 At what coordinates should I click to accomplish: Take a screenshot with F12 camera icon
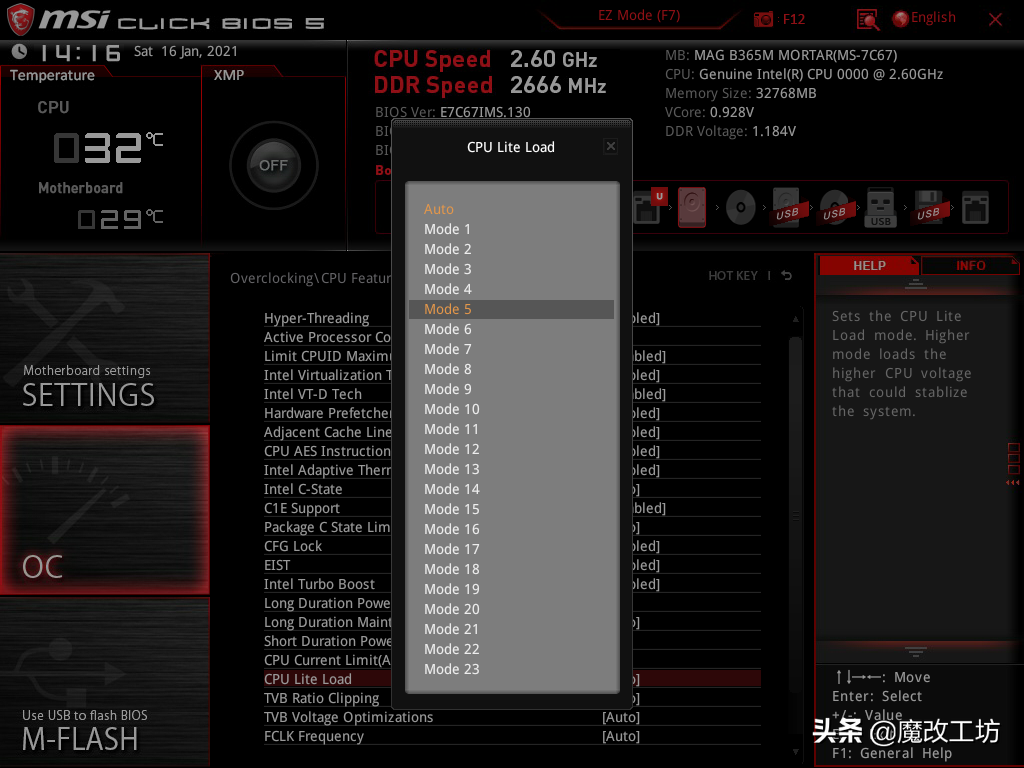[x=763, y=19]
